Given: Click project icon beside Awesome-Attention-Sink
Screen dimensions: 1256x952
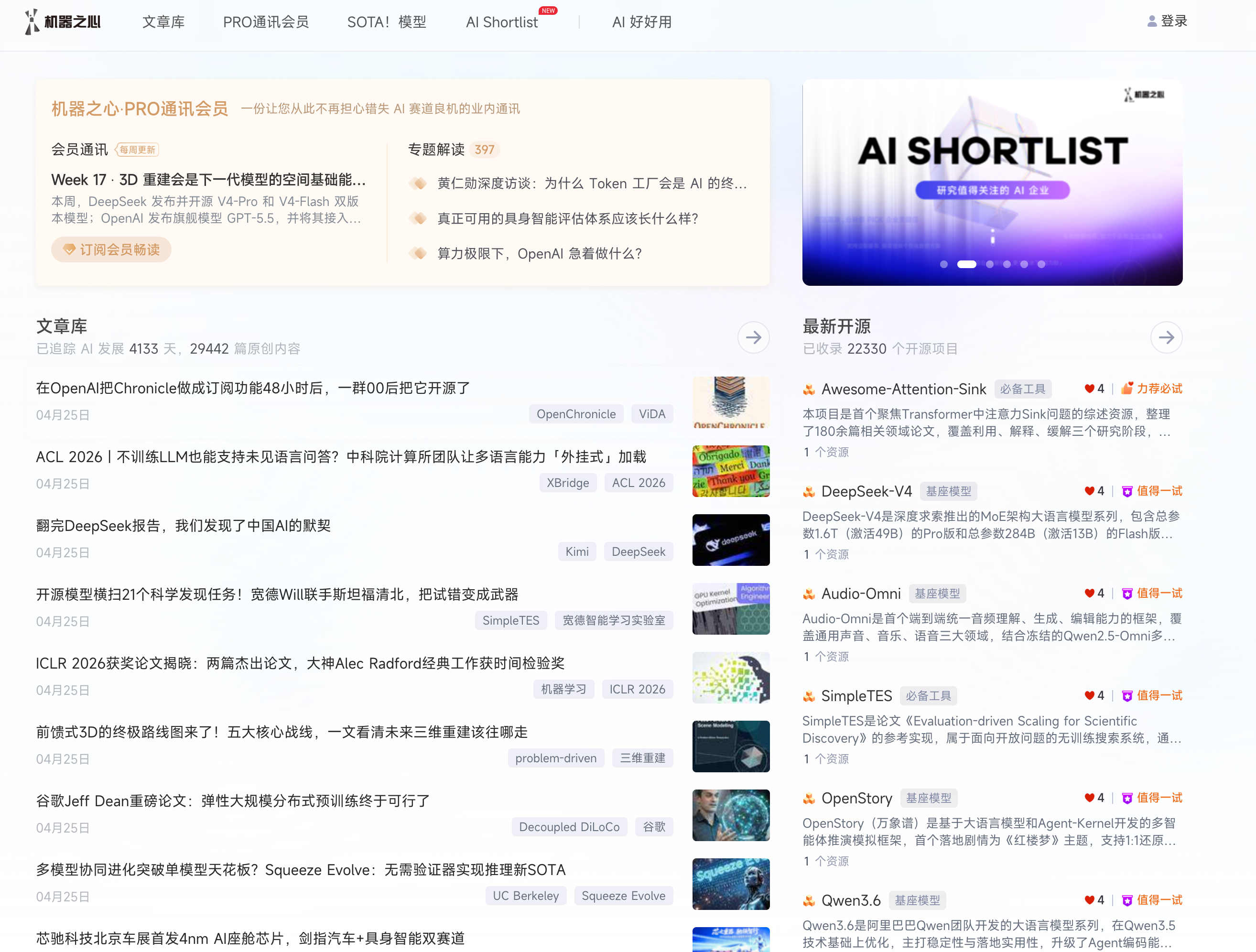Looking at the screenshot, I should [809, 389].
